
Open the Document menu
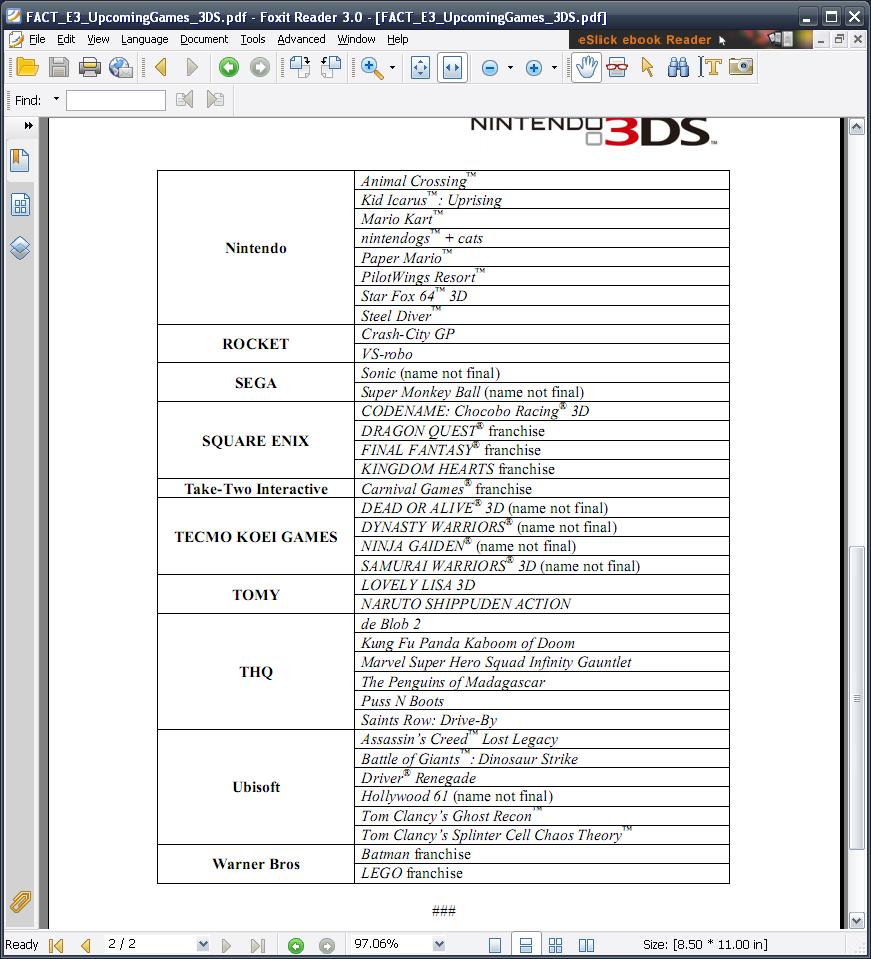click(204, 39)
